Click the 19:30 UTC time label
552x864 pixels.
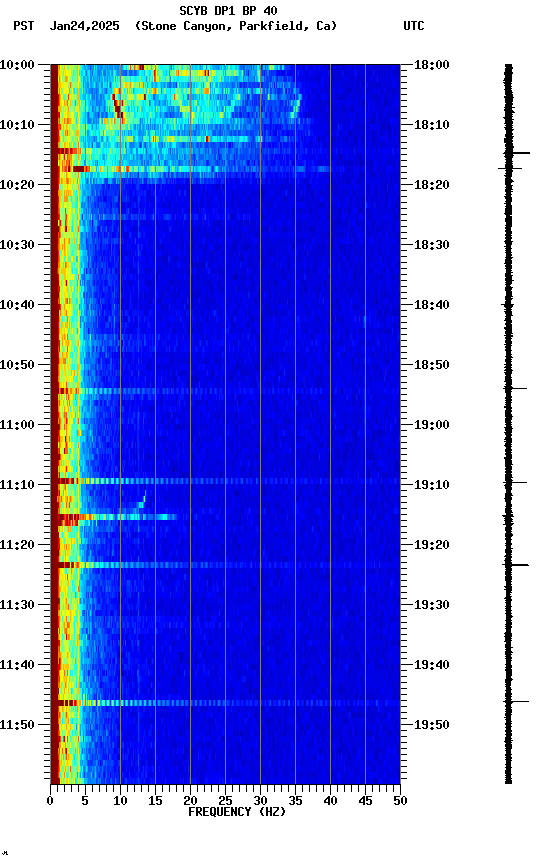[432, 605]
